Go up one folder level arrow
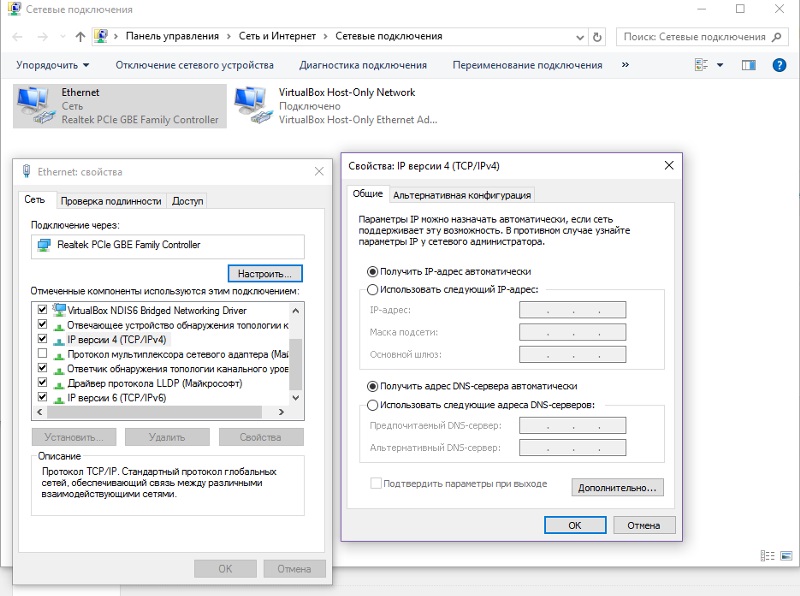Viewport: 800px width, 596px height. tap(80, 37)
